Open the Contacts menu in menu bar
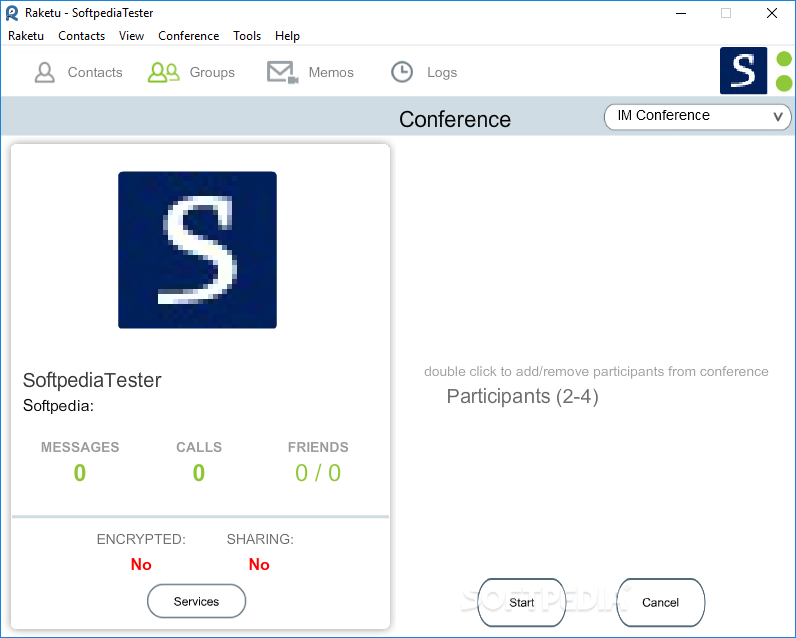The image size is (796, 638). [82, 36]
